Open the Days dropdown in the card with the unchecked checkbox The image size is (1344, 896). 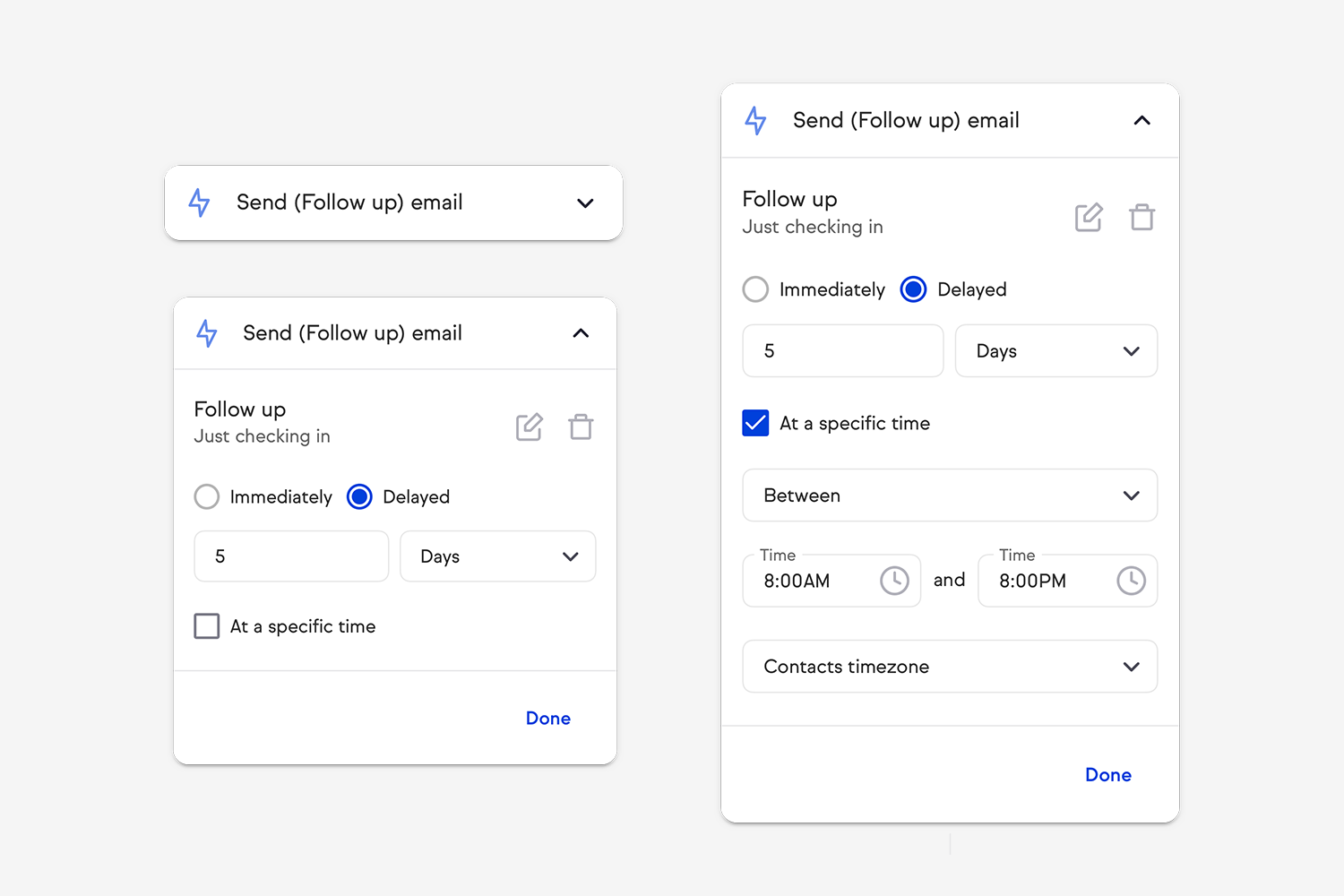click(497, 556)
